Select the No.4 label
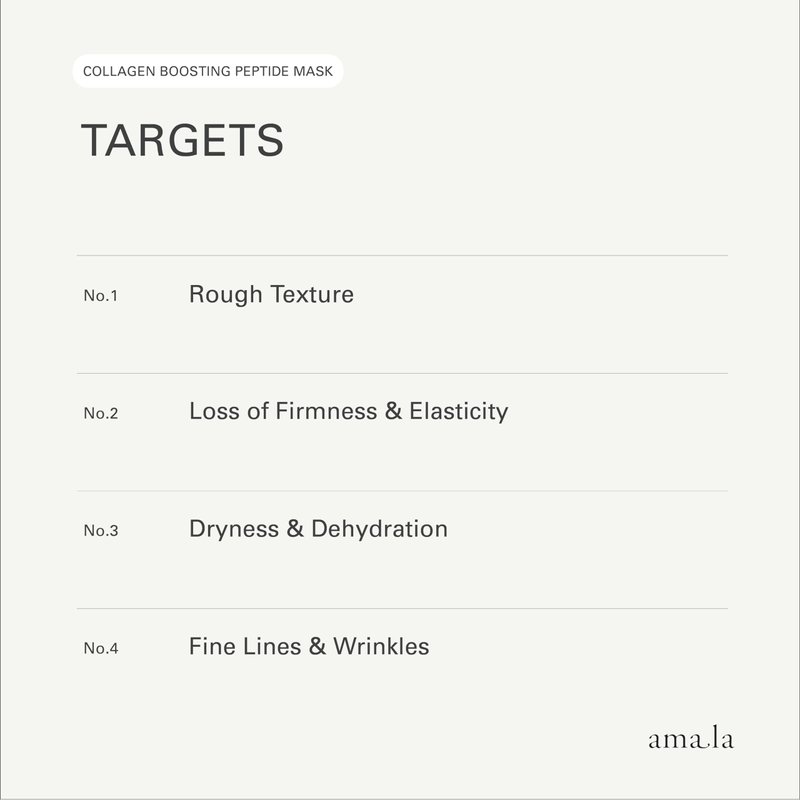 pos(101,648)
